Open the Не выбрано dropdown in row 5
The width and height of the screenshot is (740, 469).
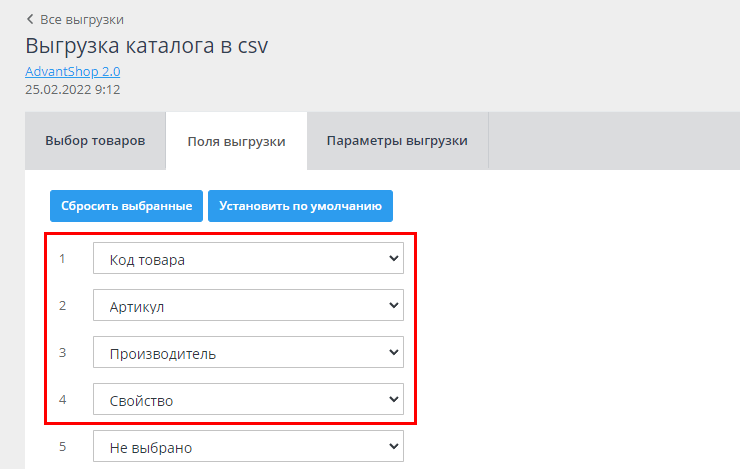(248, 447)
